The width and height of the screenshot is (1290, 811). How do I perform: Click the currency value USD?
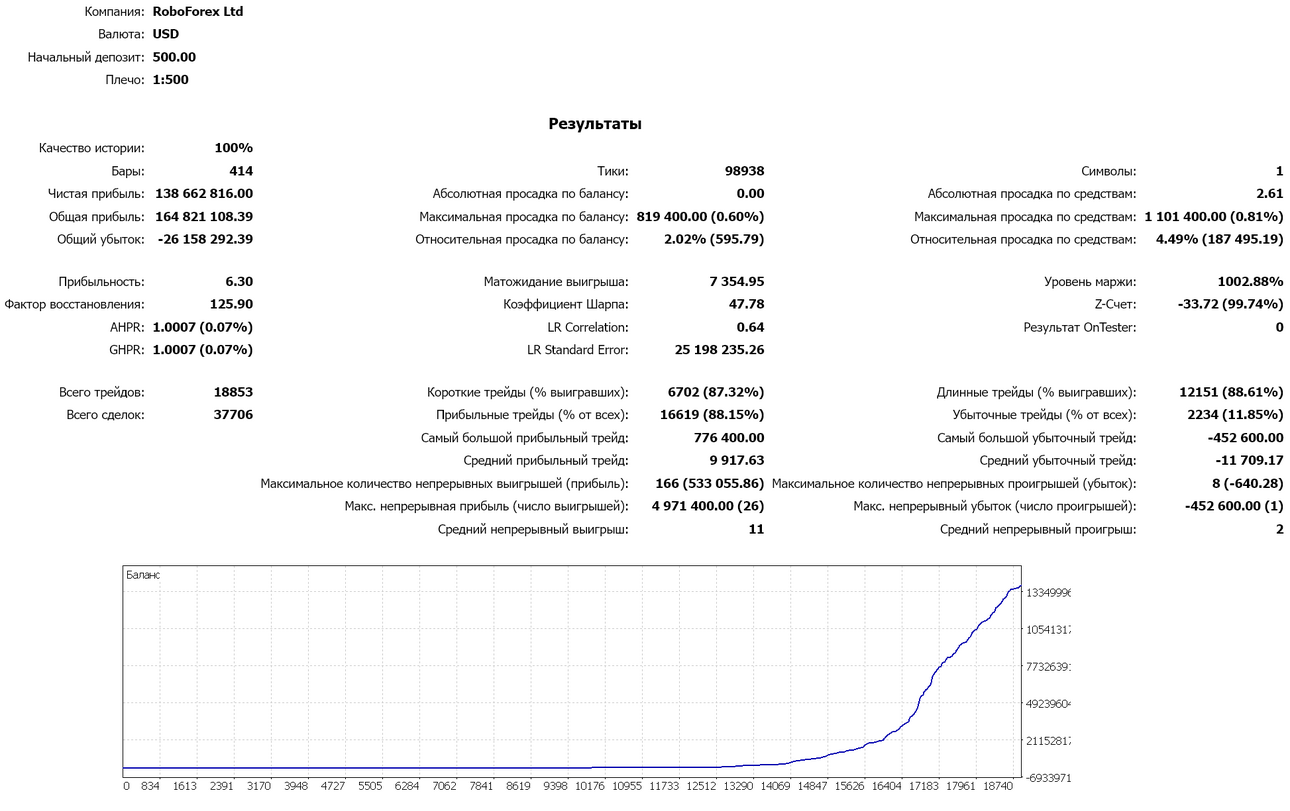point(166,34)
